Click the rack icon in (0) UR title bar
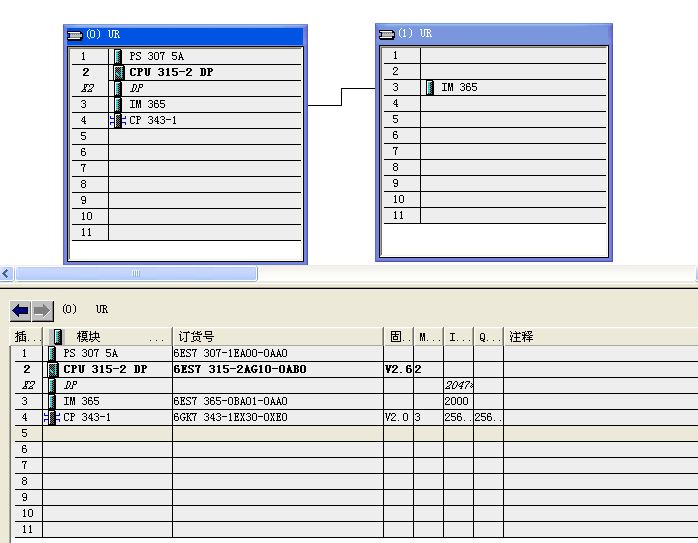Viewport: 698px width, 543px height. [75, 35]
